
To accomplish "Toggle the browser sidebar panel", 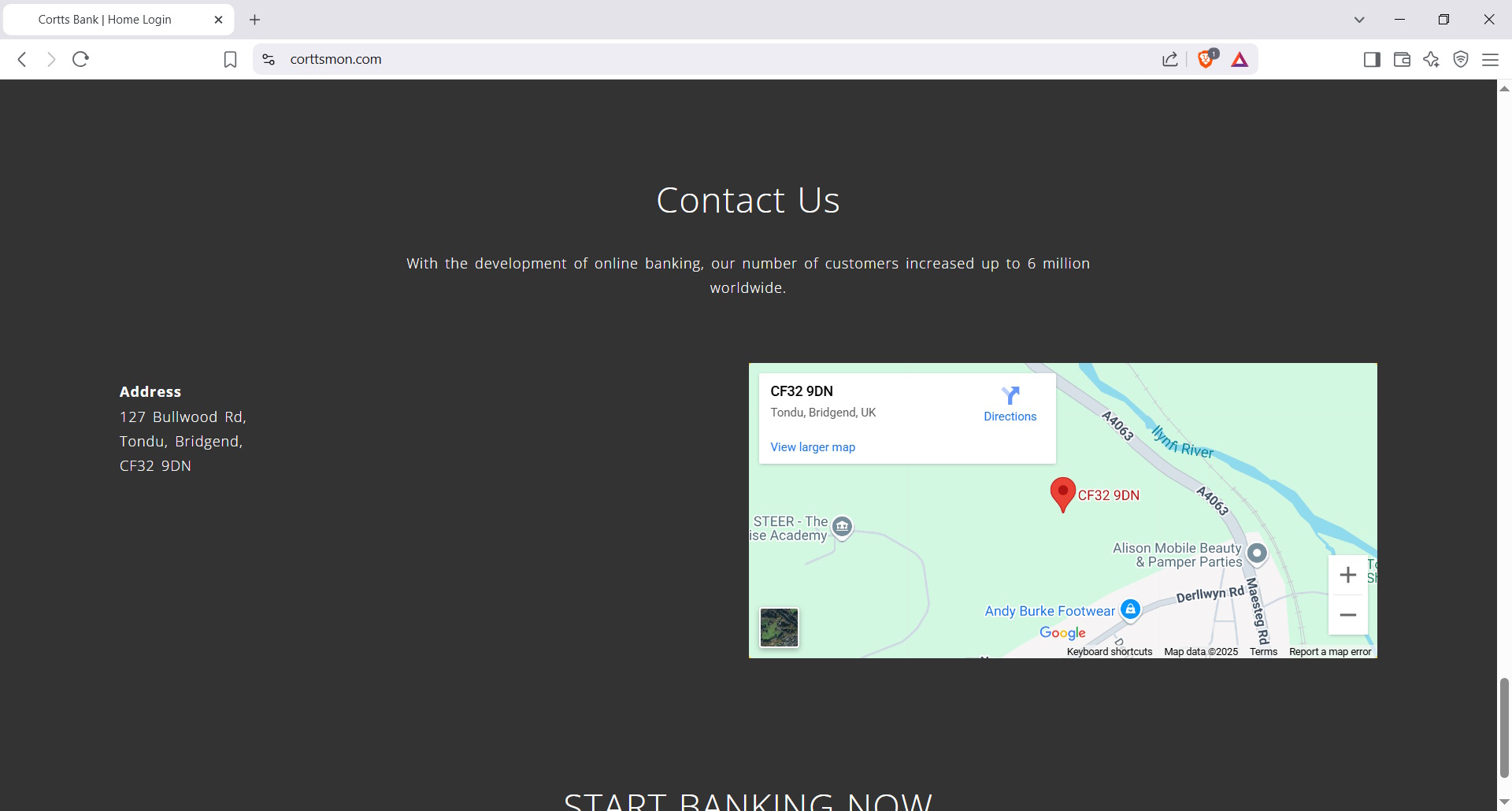I will tap(1372, 60).
